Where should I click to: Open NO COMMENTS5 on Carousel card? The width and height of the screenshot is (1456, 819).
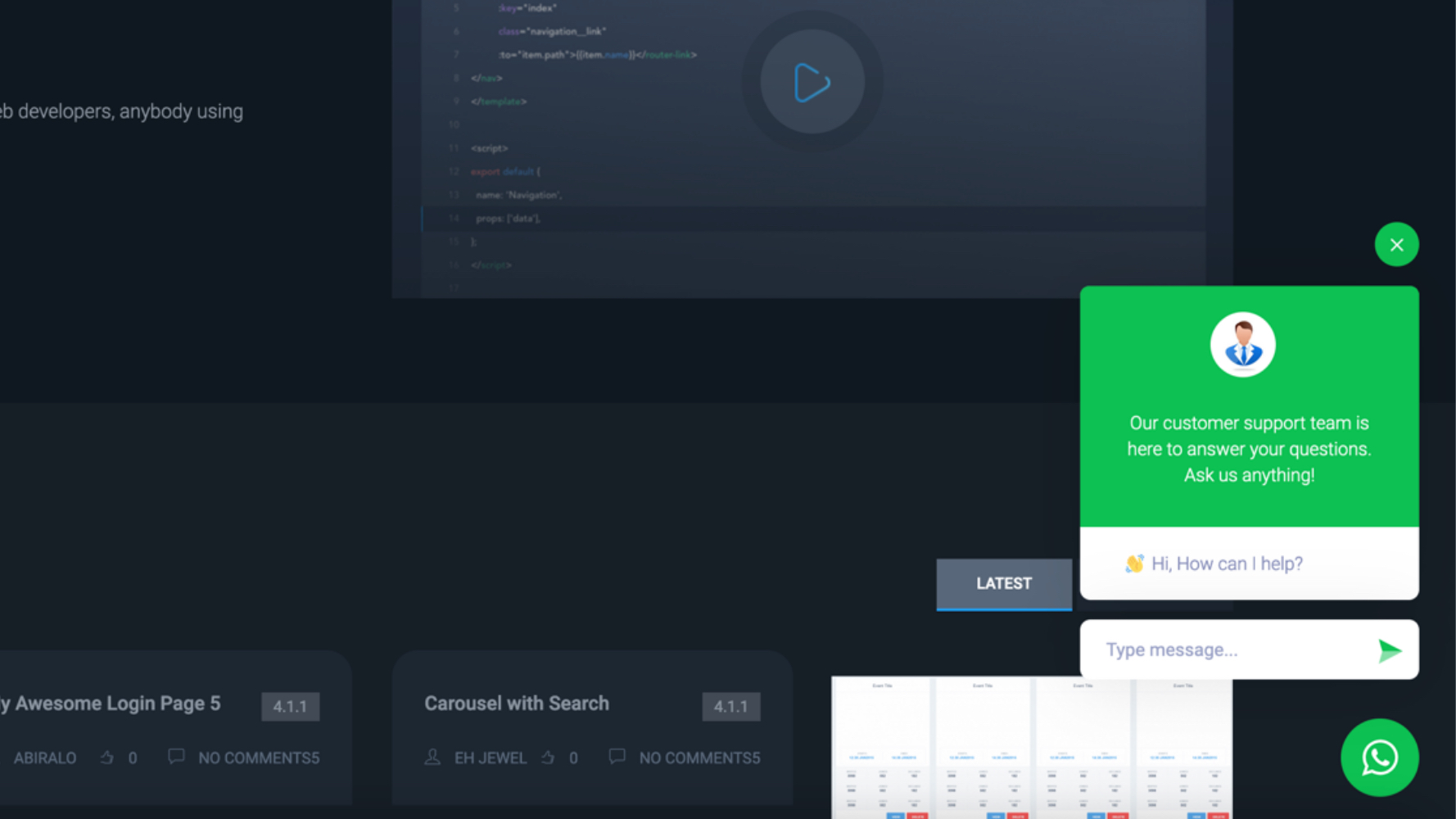(x=699, y=758)
